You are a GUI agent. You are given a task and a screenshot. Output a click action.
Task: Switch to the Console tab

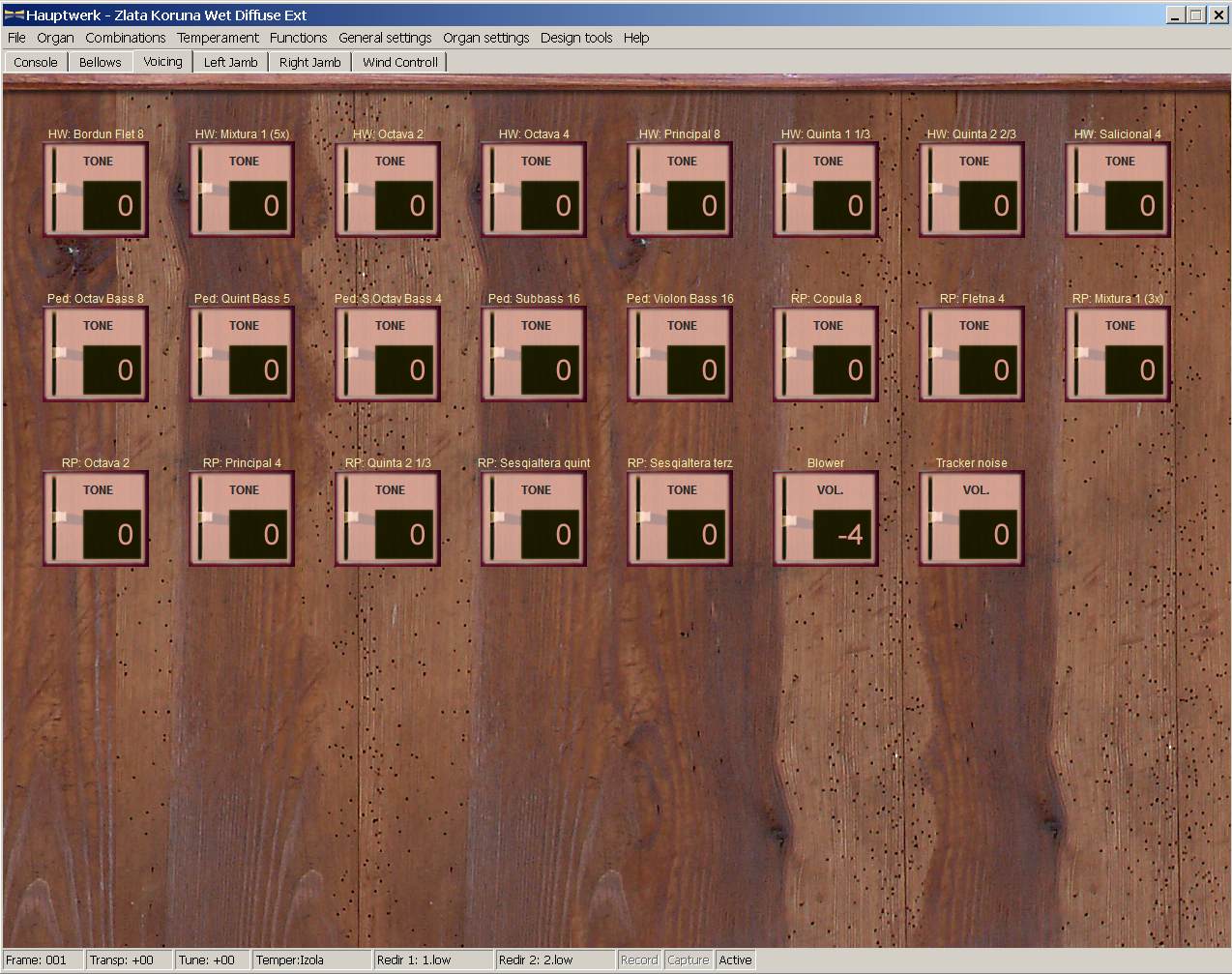point(36,62)
